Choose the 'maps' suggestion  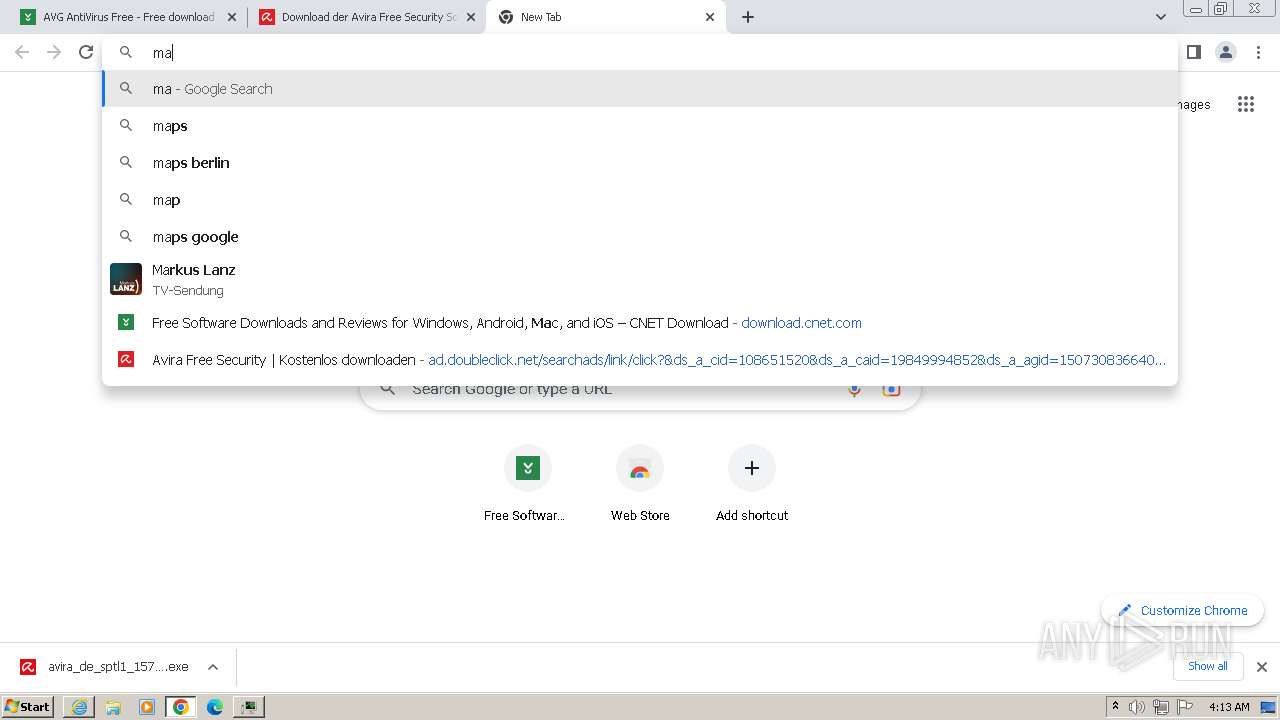640,126
